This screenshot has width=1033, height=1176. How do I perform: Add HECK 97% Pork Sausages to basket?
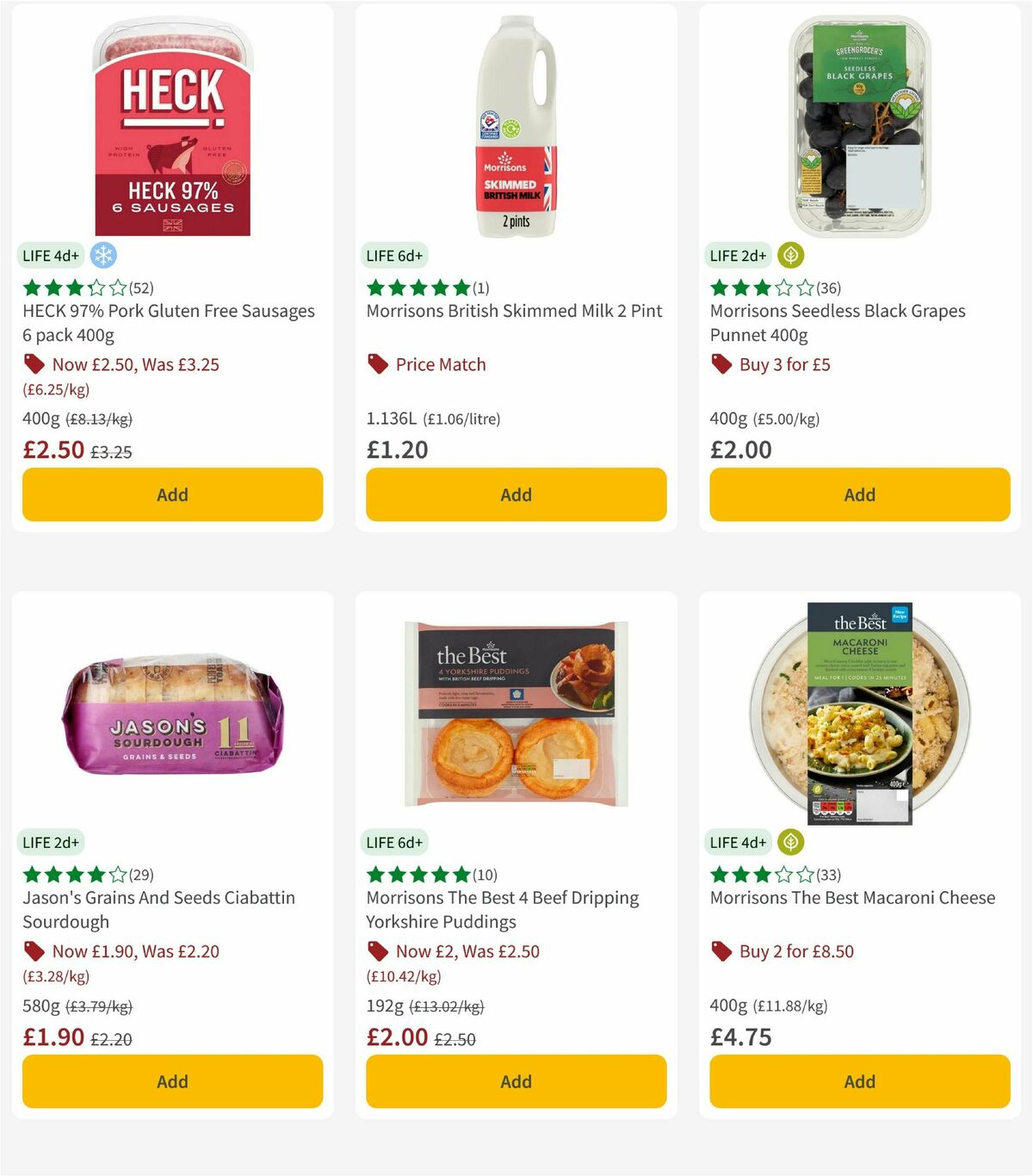[172, 495]
